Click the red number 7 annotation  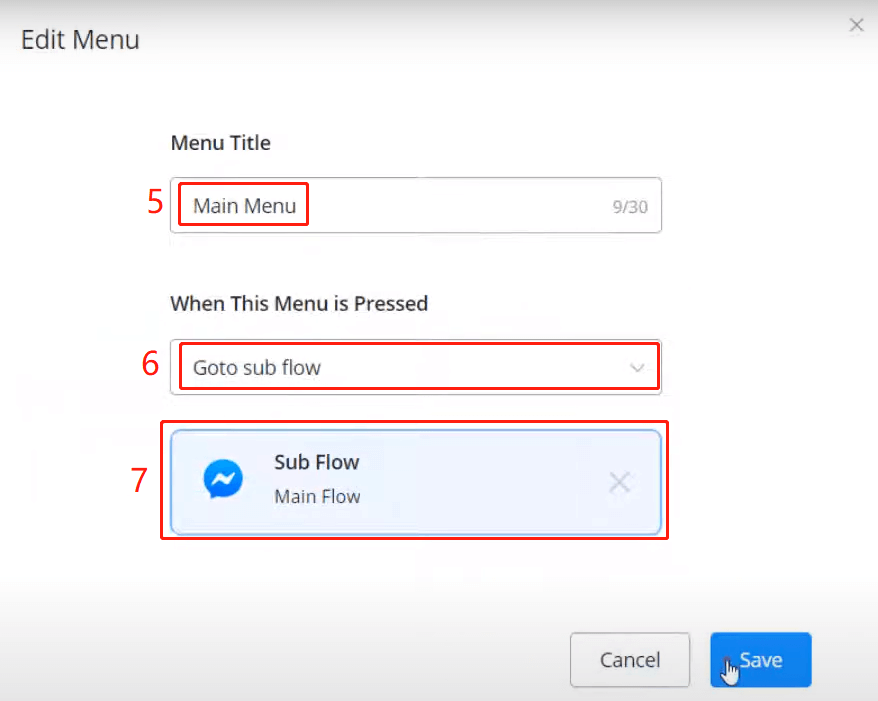[140, 480]
